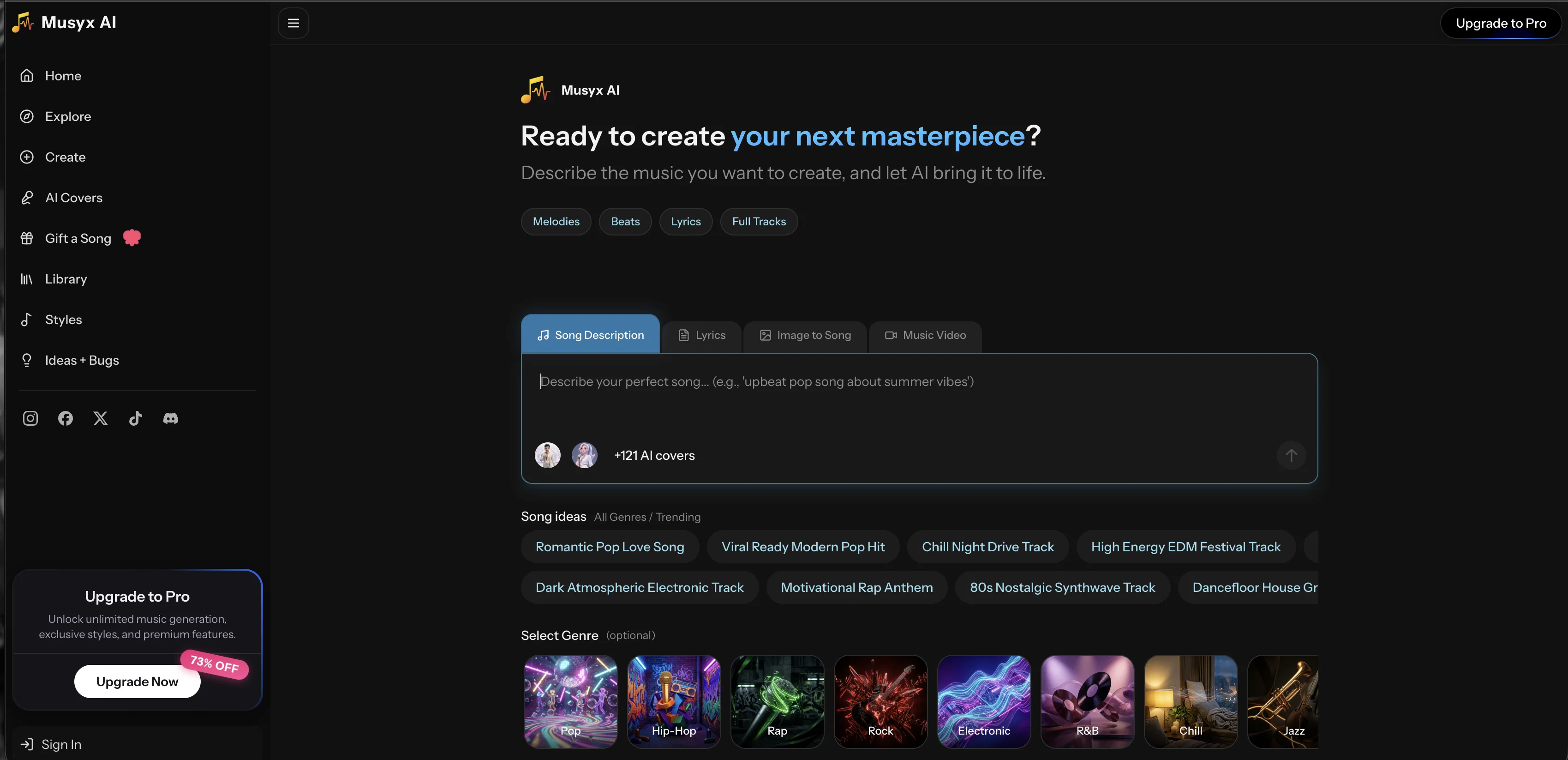Image resolution: width=1568 pixels, height=760 pixels.
Task: Click the submit arrow button
Action: tap(1291, 455)
